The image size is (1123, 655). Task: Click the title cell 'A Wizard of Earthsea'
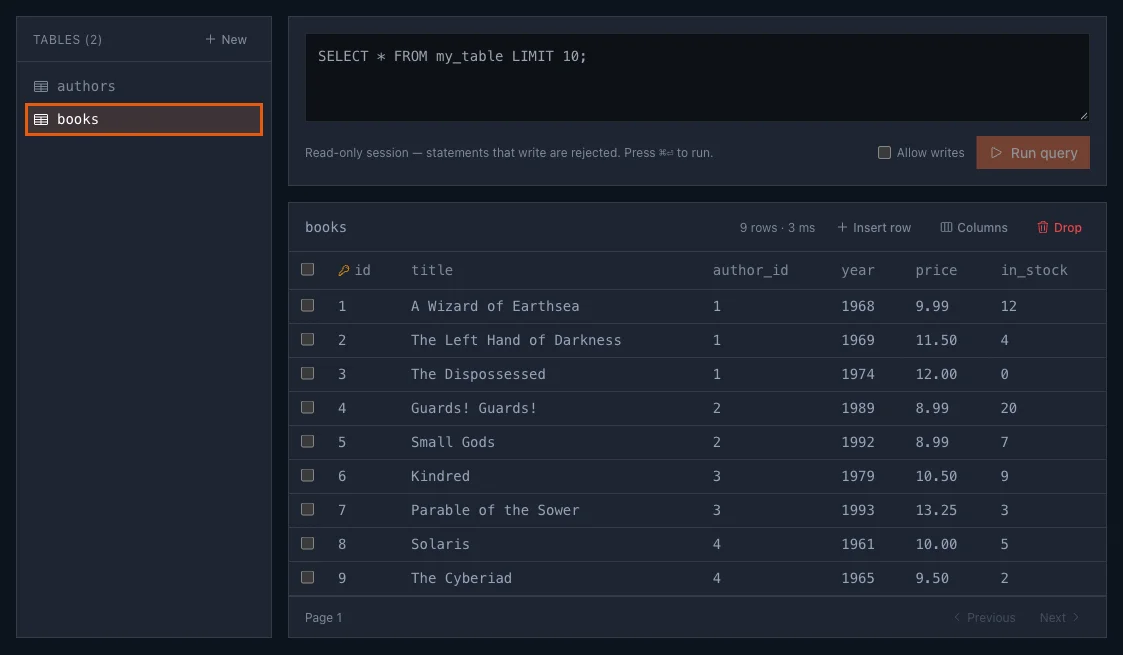[x=495, y=306]
